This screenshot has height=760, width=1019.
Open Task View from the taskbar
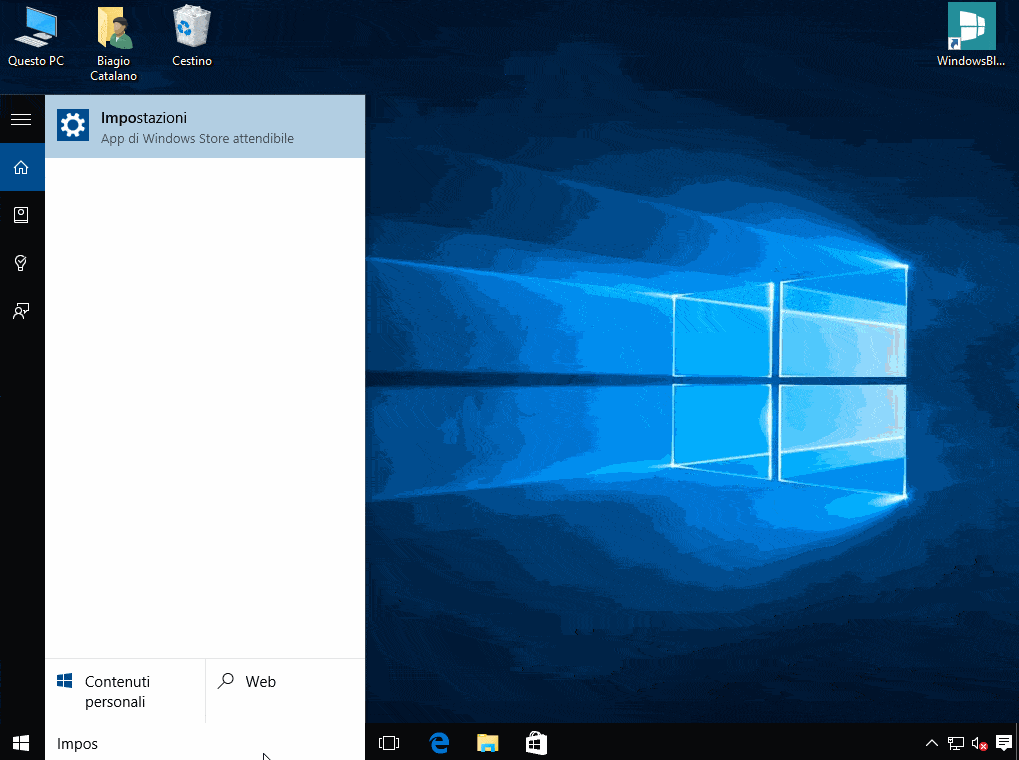click(389, 743)
